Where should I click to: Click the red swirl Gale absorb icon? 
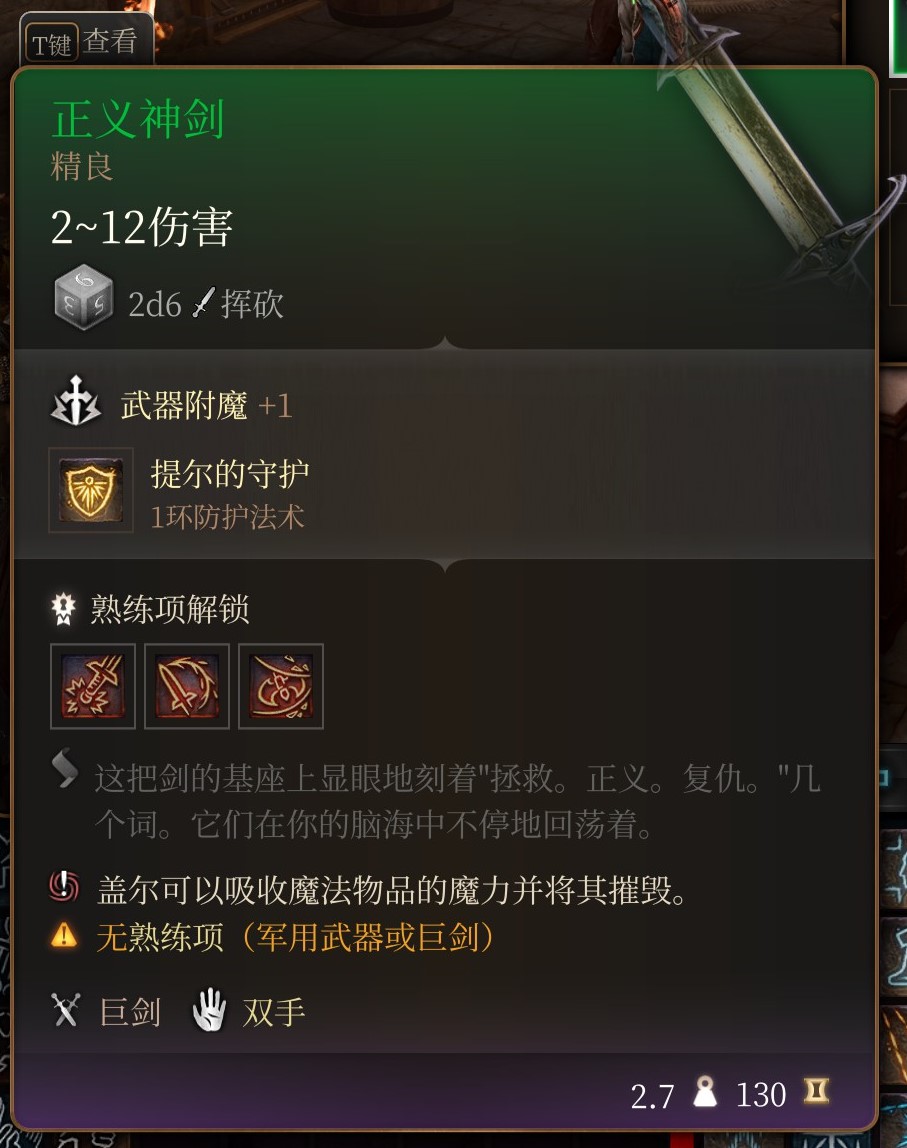(x=64, y=887)
